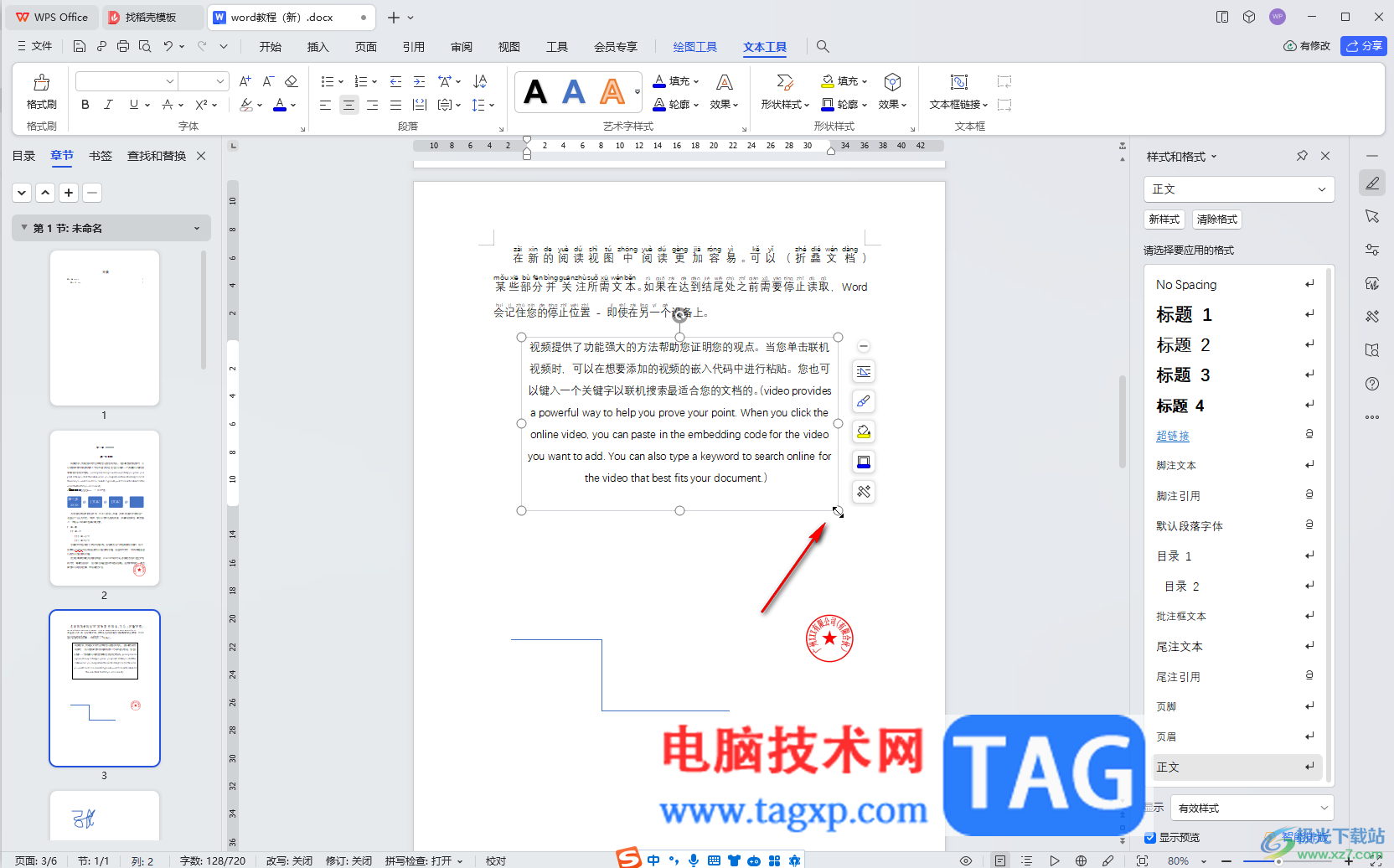The image size is (1394, 868).
Task: Toggle strikethrough formatting
Action: point(168,105)
